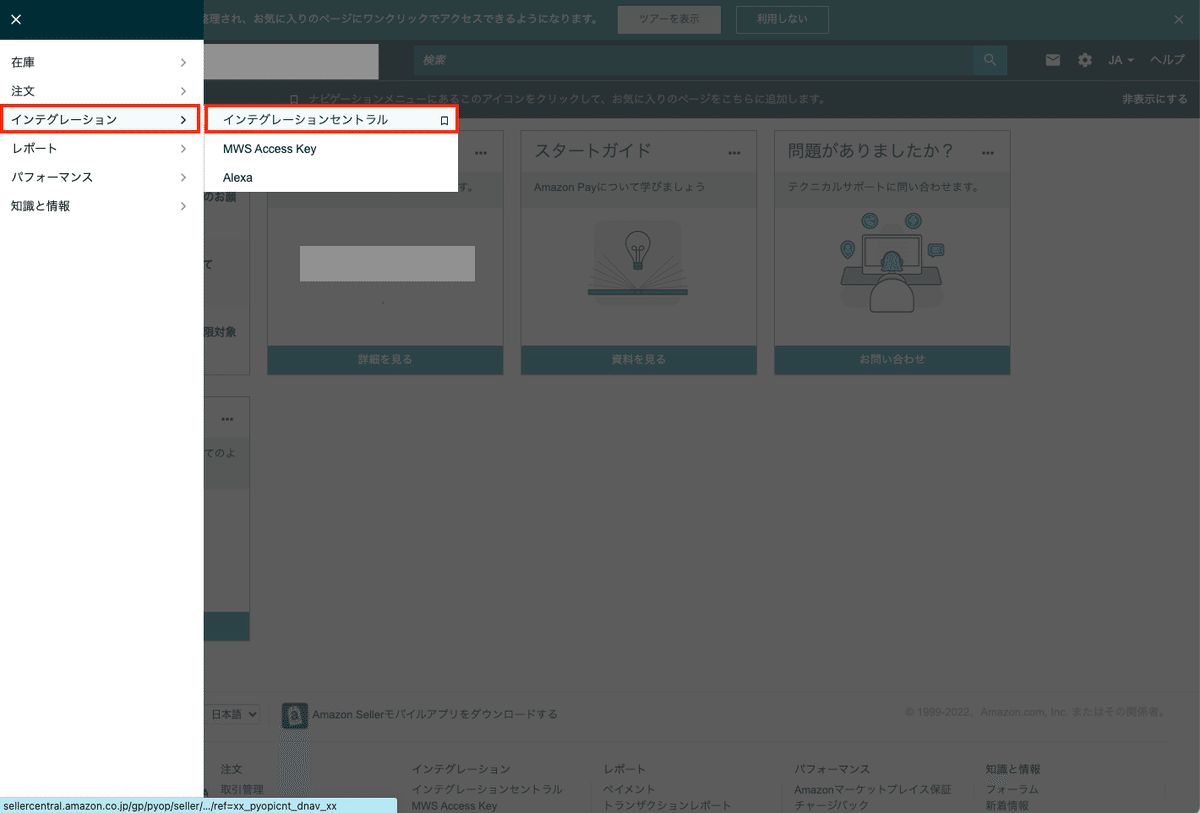Open the レポート menu row
Viewport: 1200px width, 813px height.
point(100,148)
